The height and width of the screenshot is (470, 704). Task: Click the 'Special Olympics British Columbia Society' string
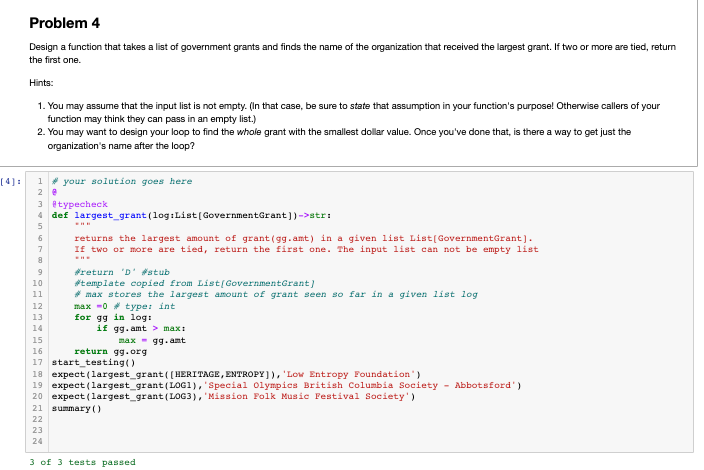pos(360,386)
